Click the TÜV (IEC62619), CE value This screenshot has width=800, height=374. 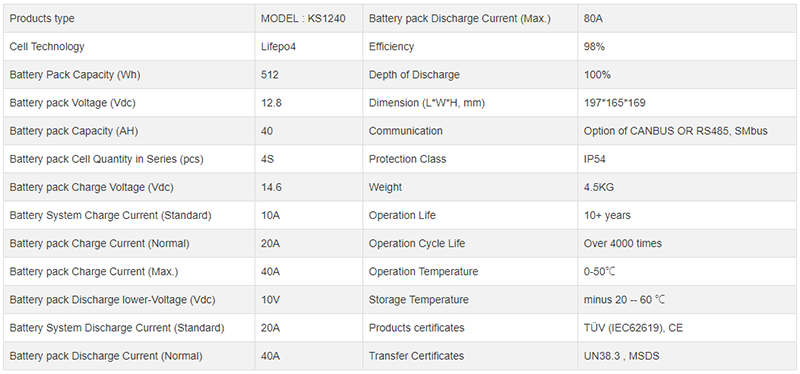point(633,328)
